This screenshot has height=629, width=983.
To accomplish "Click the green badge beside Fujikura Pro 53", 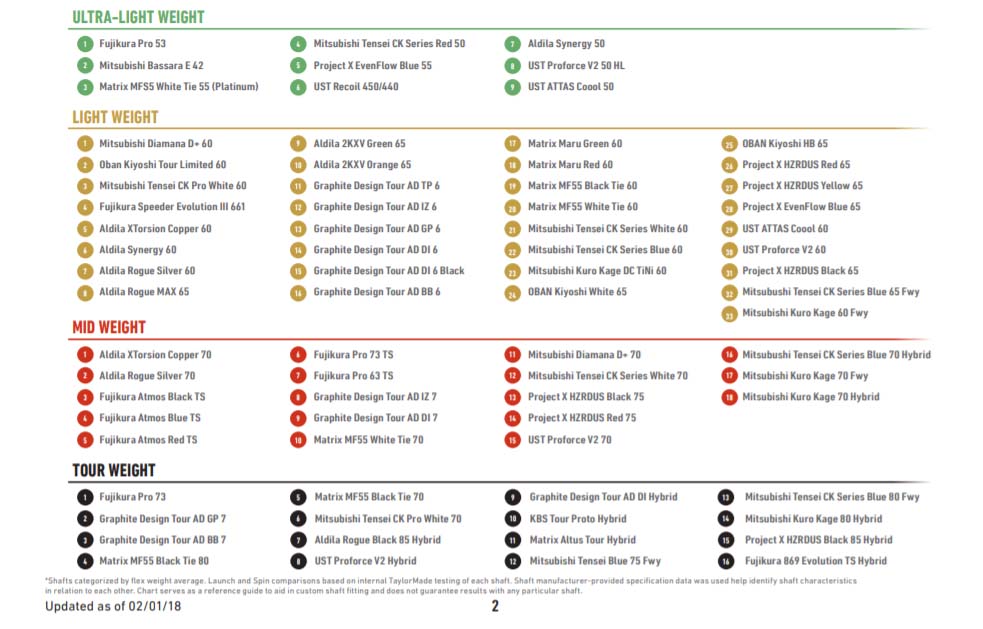I will pos(85,44).
